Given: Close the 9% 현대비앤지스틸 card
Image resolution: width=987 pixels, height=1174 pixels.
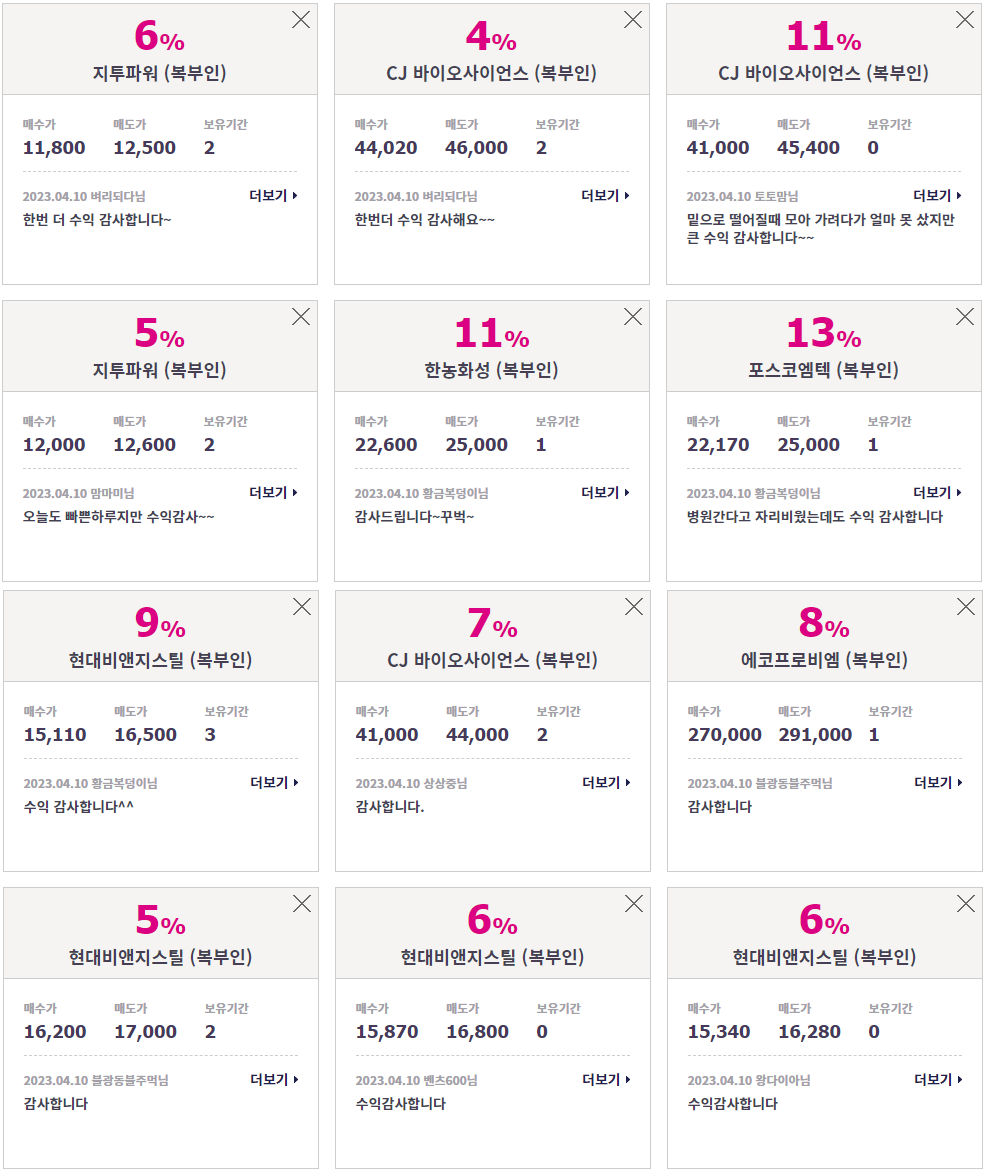Looking at the screenshot, I should [x=302, y=607].
